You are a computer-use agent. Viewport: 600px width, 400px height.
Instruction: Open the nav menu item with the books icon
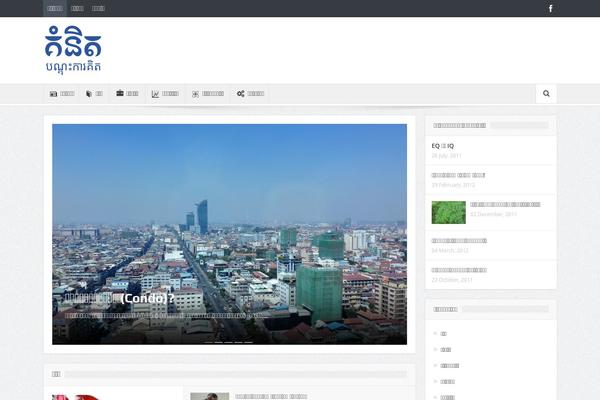click(x=94, y=94)
